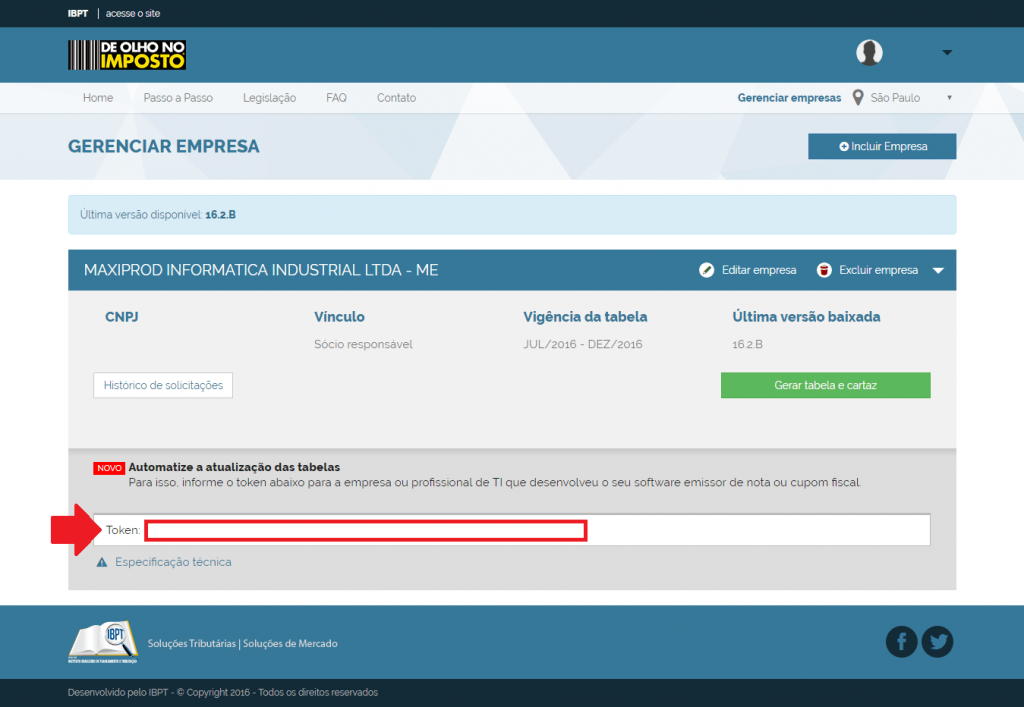Open the Twitter page icon in footer
Image resolution: width=1024 pixels, height=707 pixels.
coord(937,642)
